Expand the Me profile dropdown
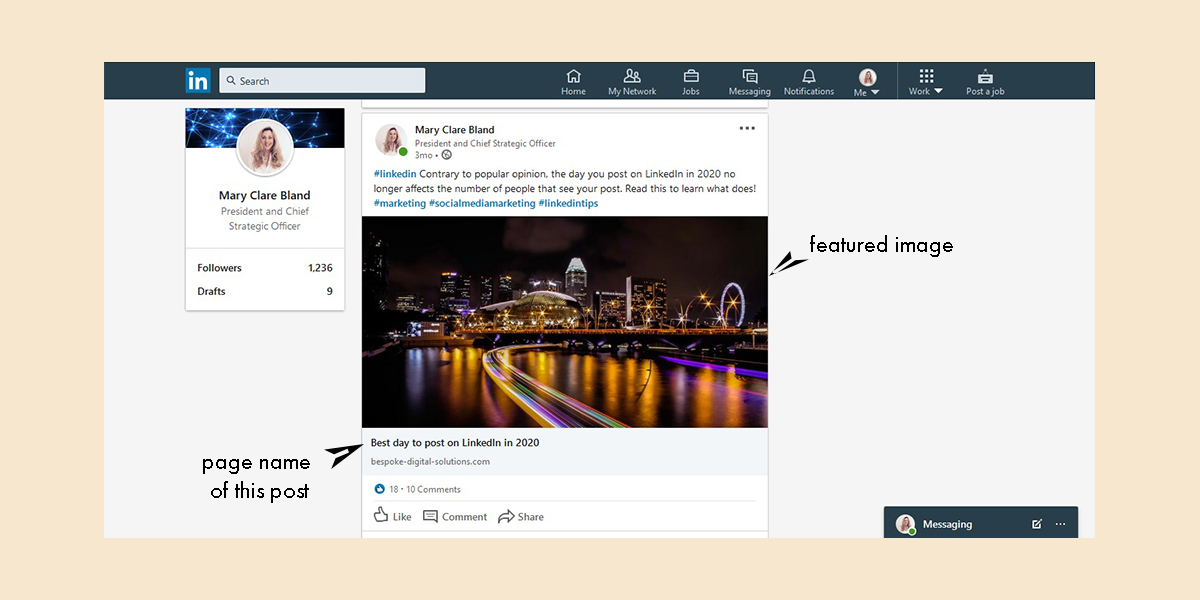Image resolution: width=1200 pixels, height=600 pixels. click(x=867, y=83)
